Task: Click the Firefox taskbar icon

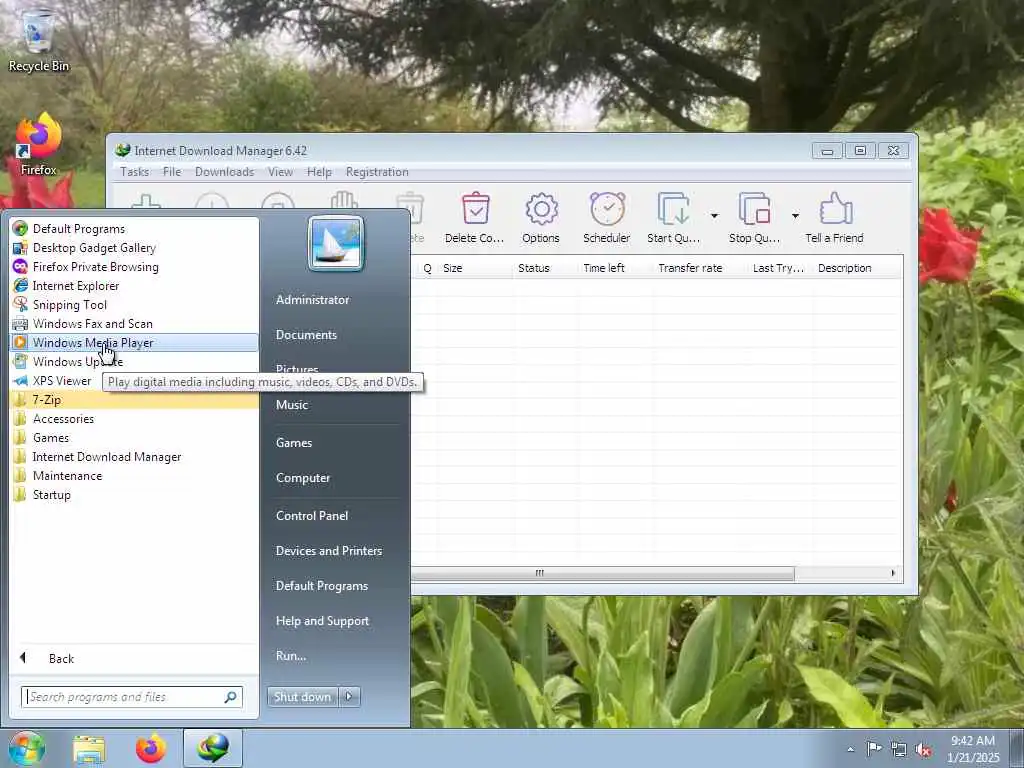Action: [x=151, y=748]
